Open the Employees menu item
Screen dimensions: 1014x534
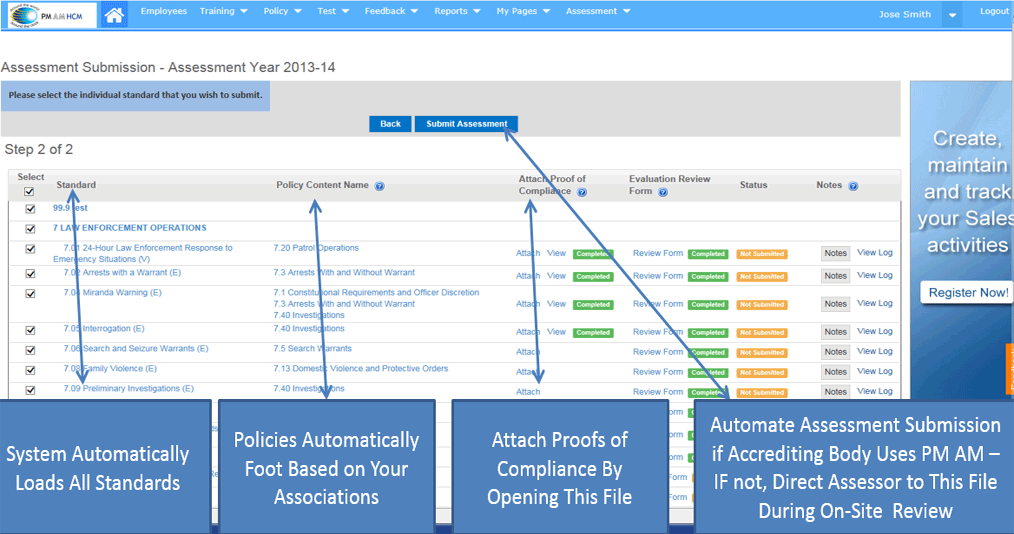click(163, 11)
